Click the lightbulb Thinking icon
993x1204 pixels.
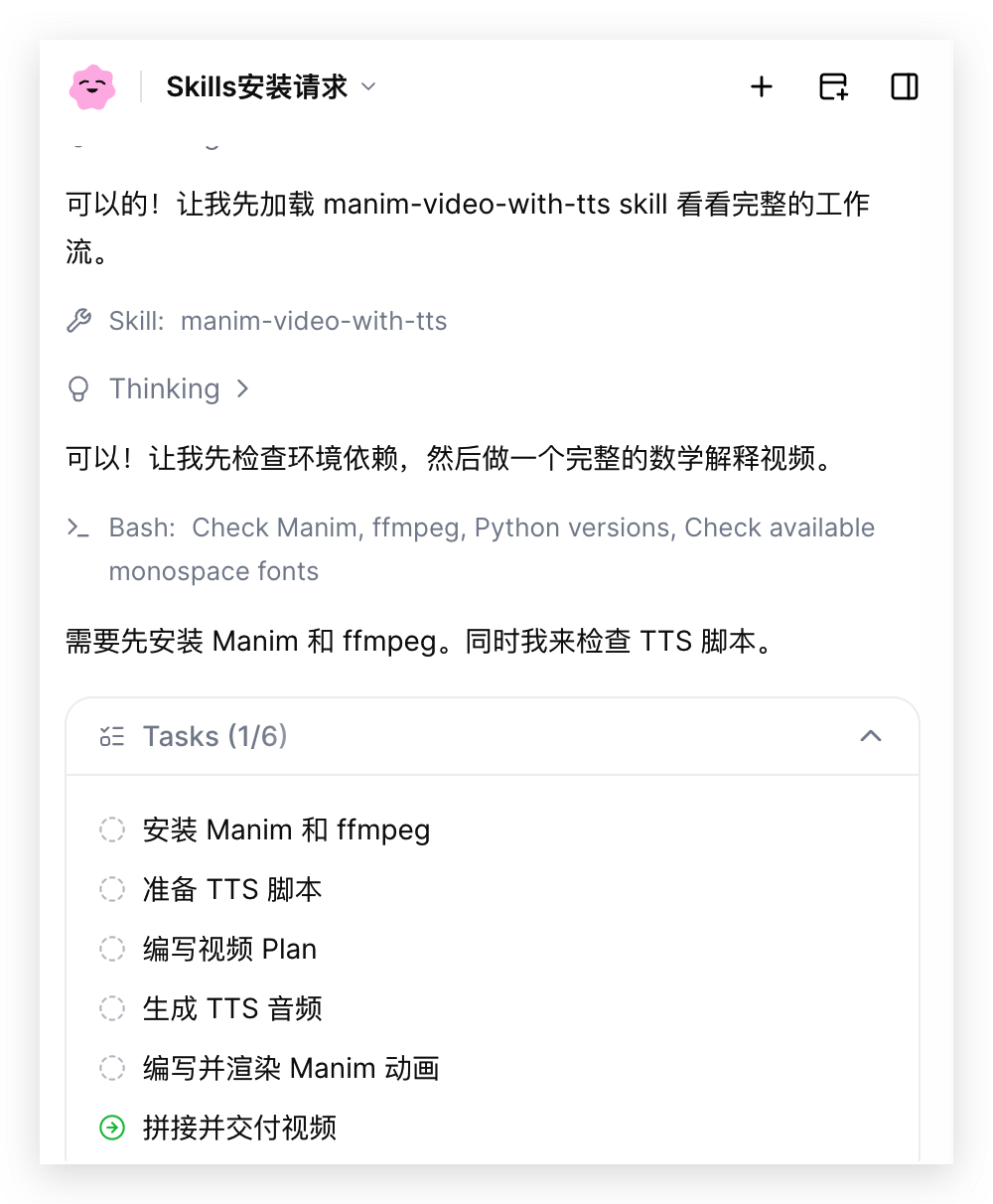tap(78, 389)
